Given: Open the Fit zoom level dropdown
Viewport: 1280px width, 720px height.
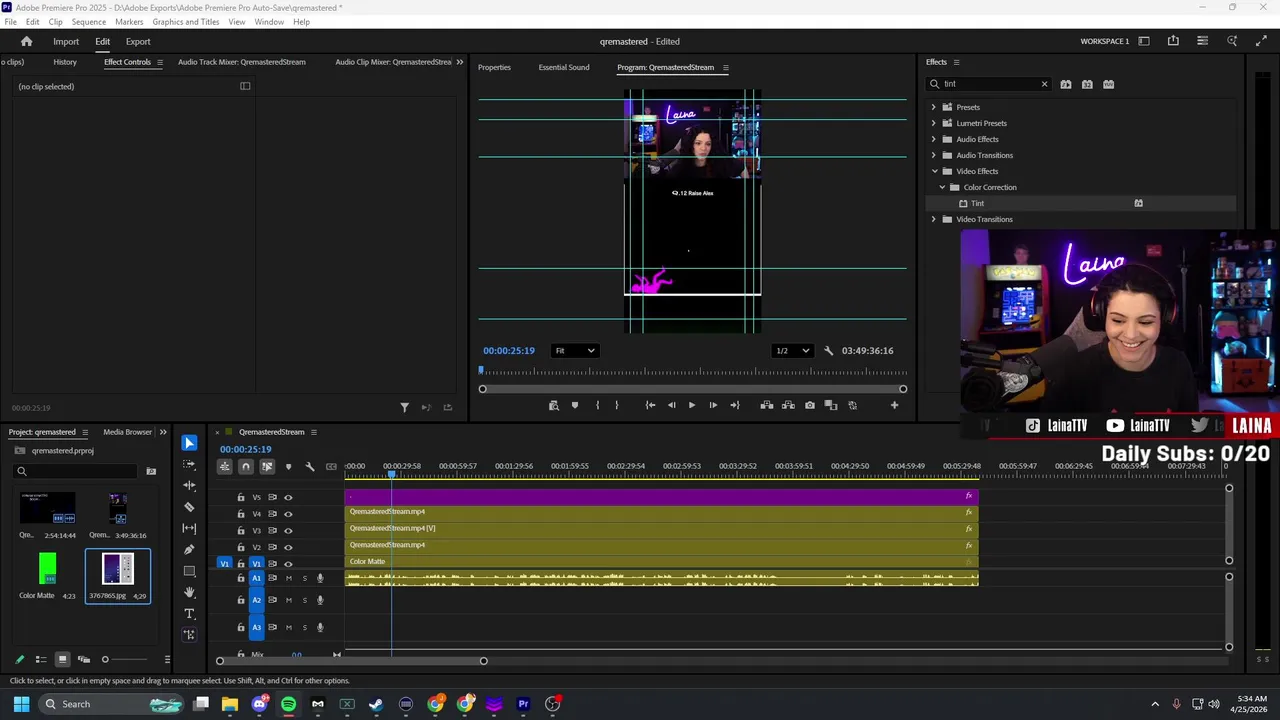Looking at the screenshot, I should [576, 351].
